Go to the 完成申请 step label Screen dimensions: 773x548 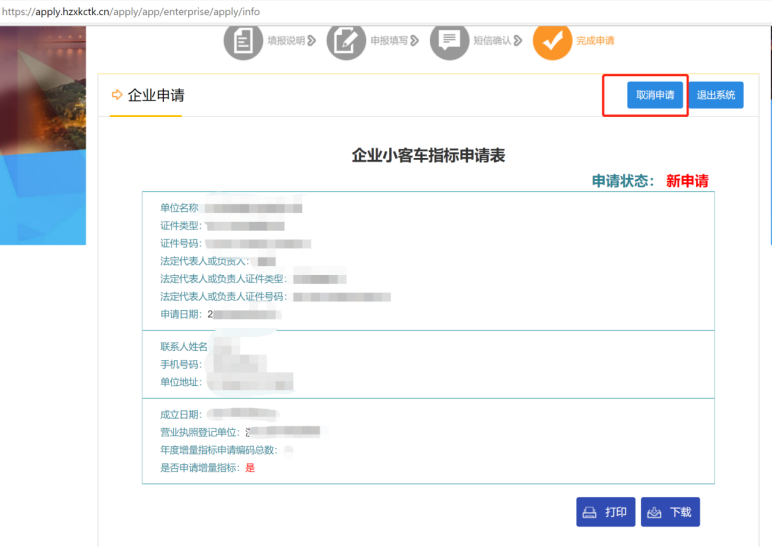point(595,41)
